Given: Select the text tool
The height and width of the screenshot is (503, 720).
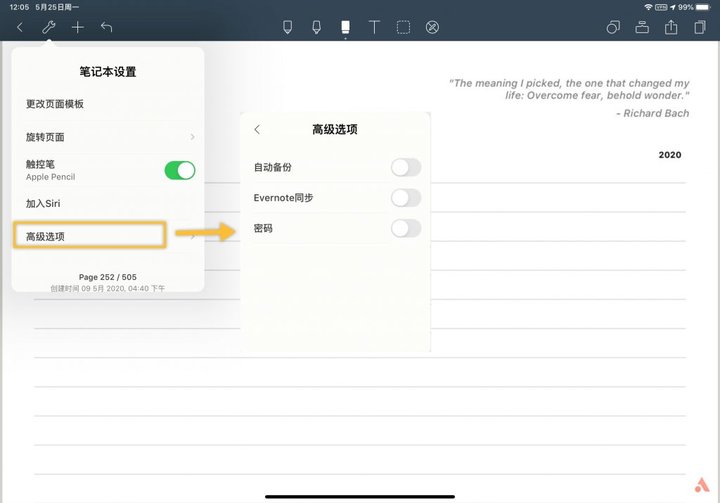Looking at the screenshot, I should coord(374,27).
